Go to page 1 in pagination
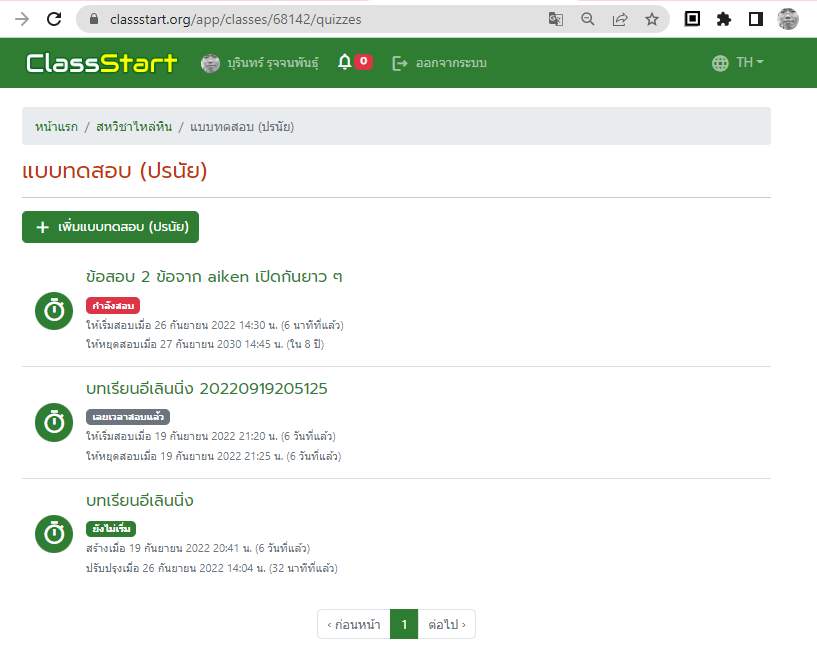 coord(403,624)
